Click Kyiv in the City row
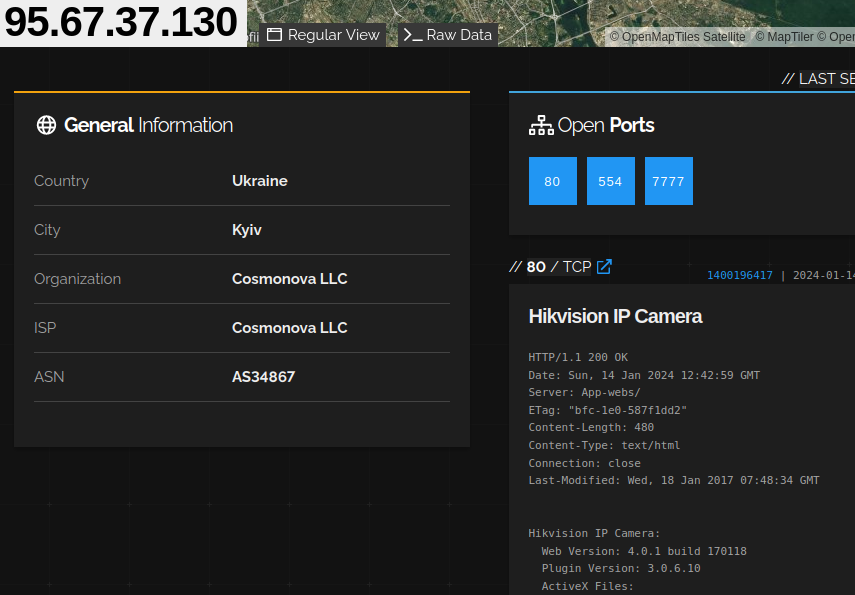The image size is (855, 595). tap(247, 230)
